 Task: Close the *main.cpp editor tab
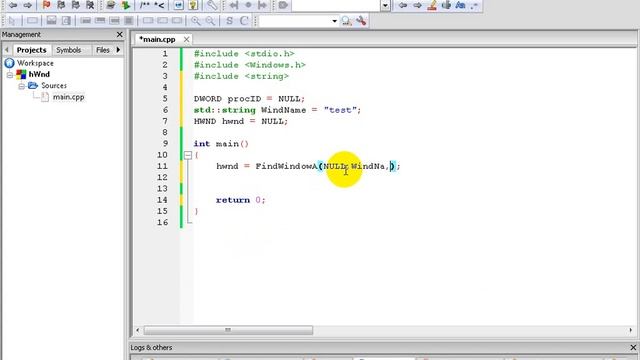[187, 39]
